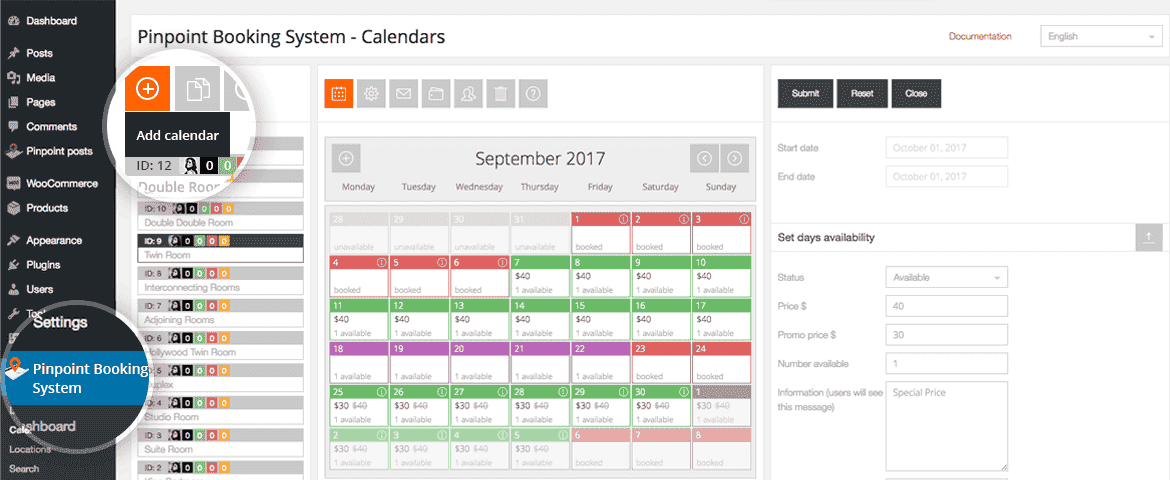Image resolution: width=1170 pixels, height=480 pixels.
Task: Click the orange Add calendar plus icon
Action: pos(148,89)
